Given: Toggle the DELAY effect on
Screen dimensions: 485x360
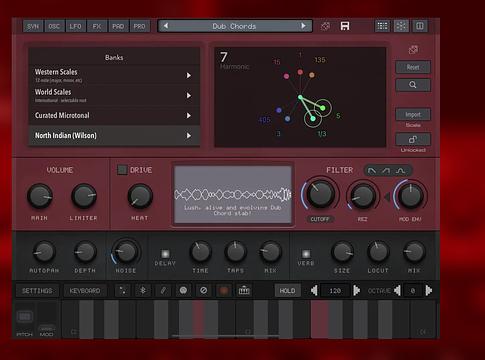Looking at the screenshot, I should click(x=165, y=254).
